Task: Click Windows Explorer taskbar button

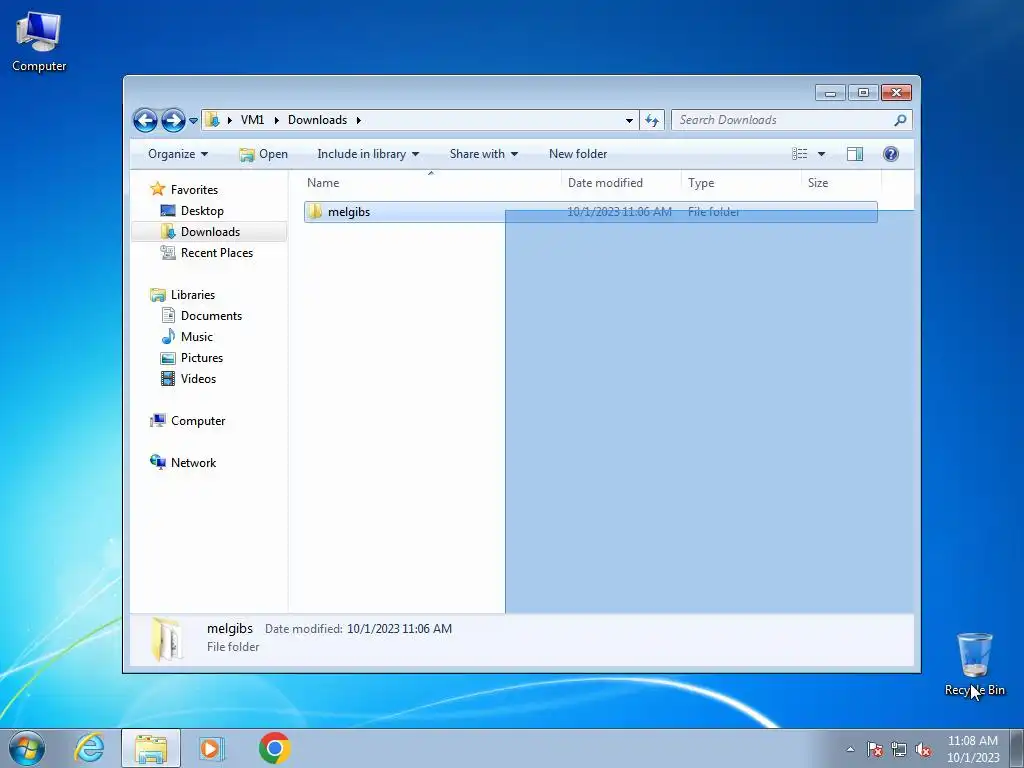Action: pos(151,748)
